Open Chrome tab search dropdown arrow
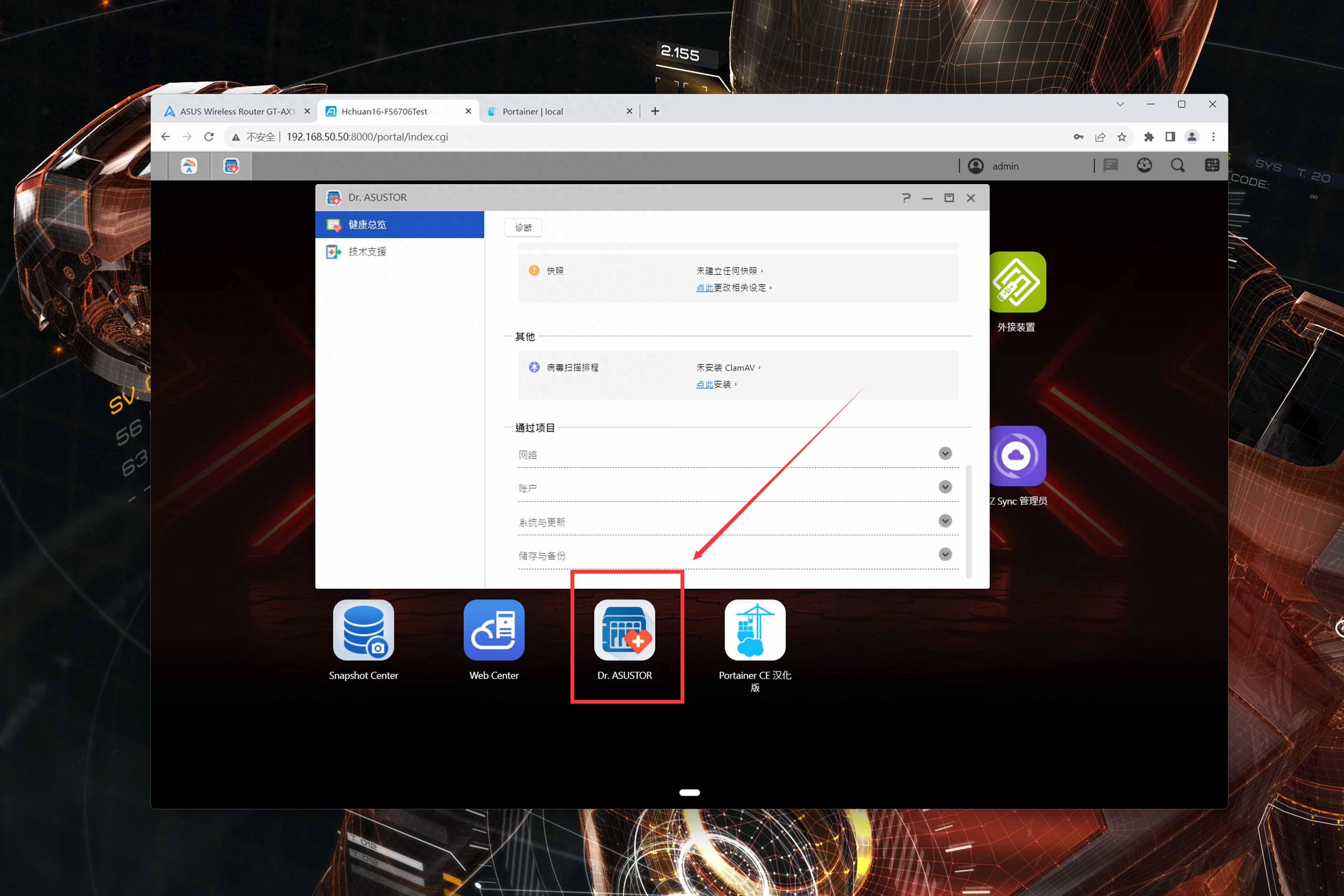This screenshot has width=1344, height=896. click(1120, 104)
